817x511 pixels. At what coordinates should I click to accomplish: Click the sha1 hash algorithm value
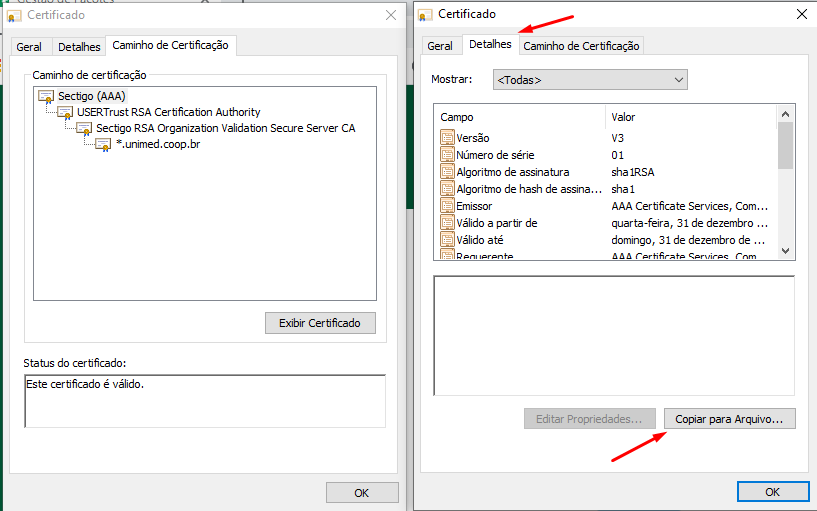[x=623, y=189]
